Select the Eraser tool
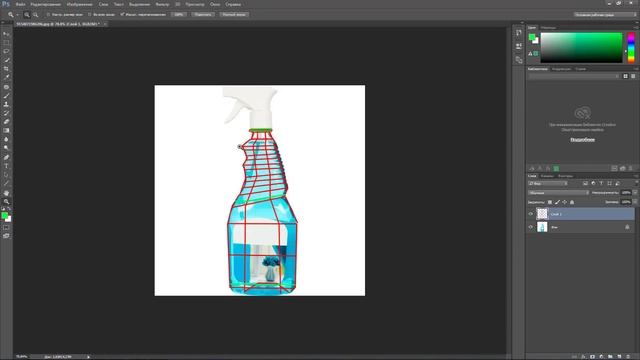Viewport: 640px width, 360px height. click(x=6, y=122)
